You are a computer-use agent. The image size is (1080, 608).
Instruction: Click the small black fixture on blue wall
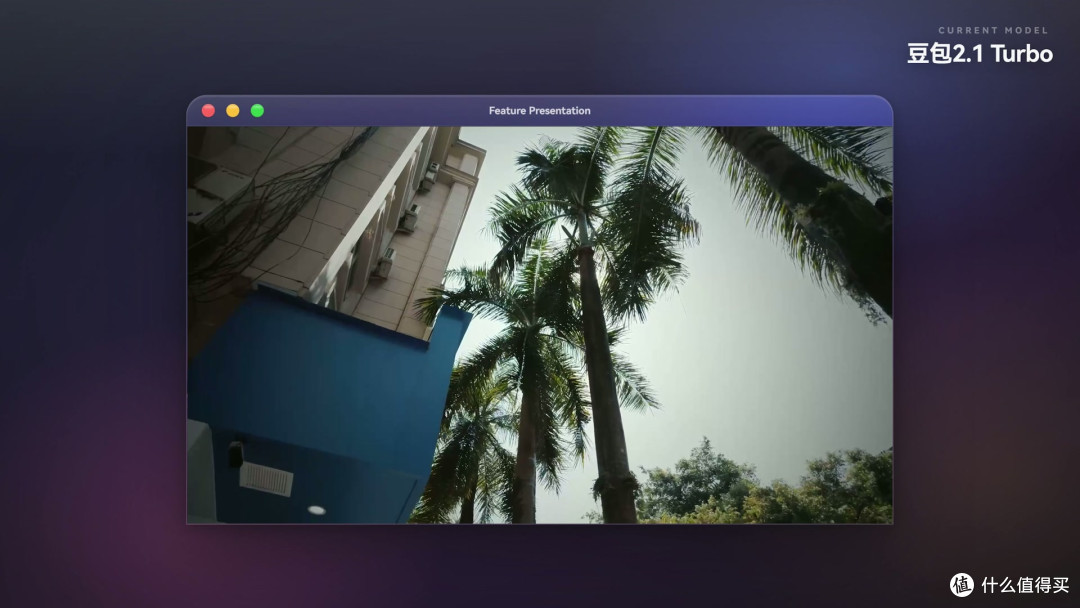236,453
